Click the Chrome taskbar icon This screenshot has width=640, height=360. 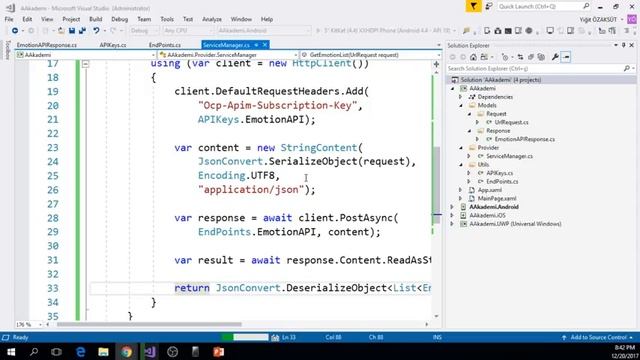coord(126,351)
